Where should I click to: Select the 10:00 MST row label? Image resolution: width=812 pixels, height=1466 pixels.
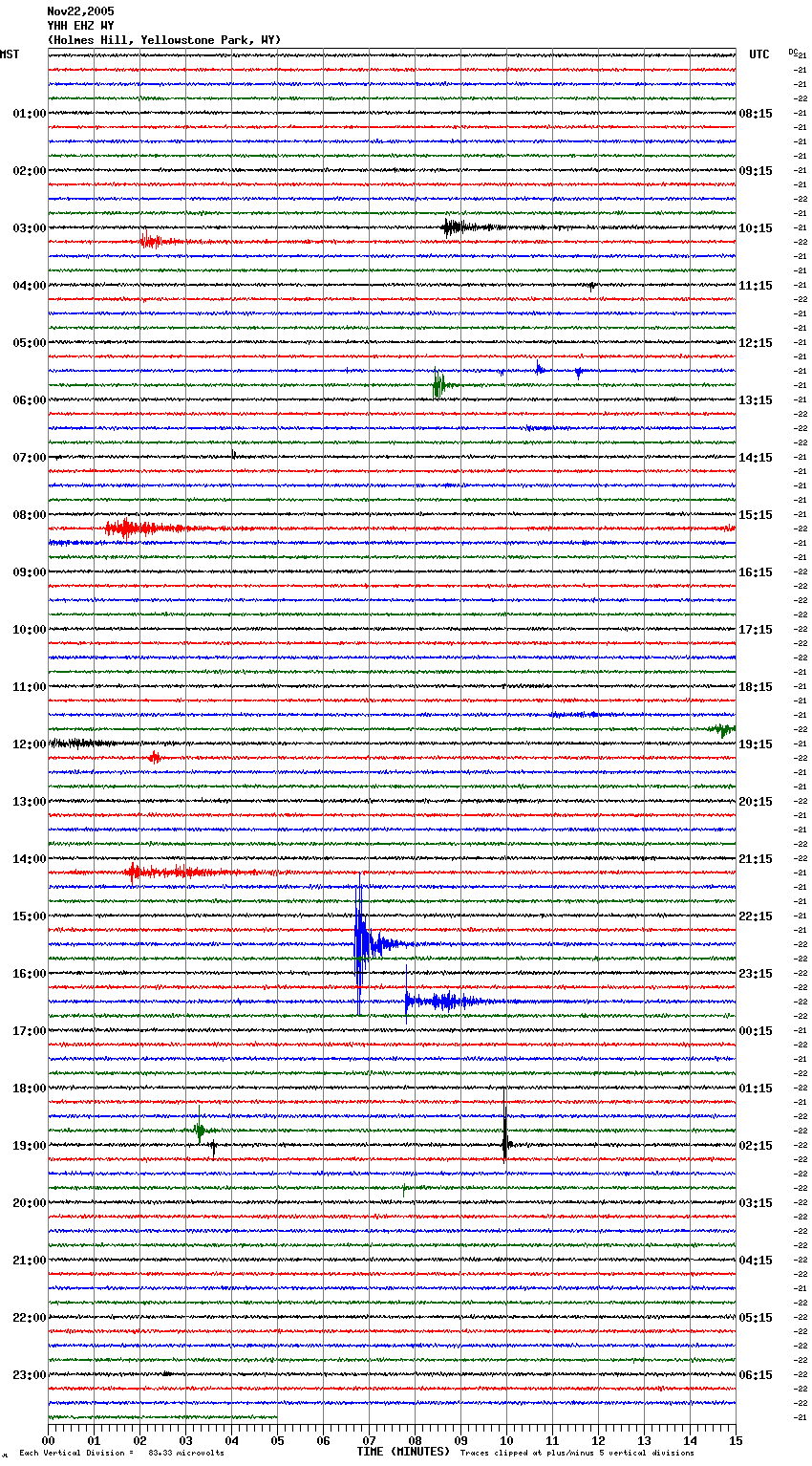[29, 630]
